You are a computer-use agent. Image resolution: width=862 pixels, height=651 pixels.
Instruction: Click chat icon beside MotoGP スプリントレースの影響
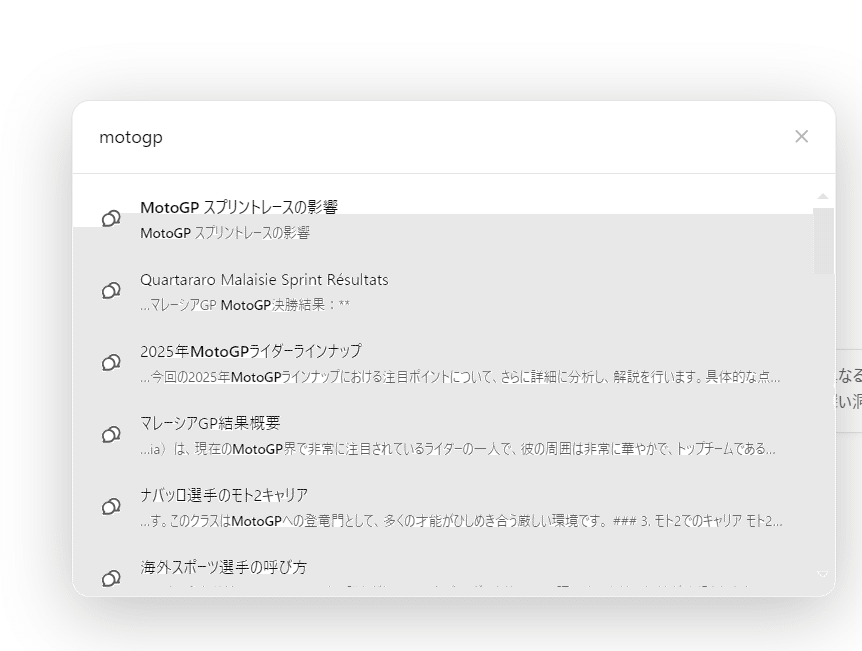coord(111,219)
